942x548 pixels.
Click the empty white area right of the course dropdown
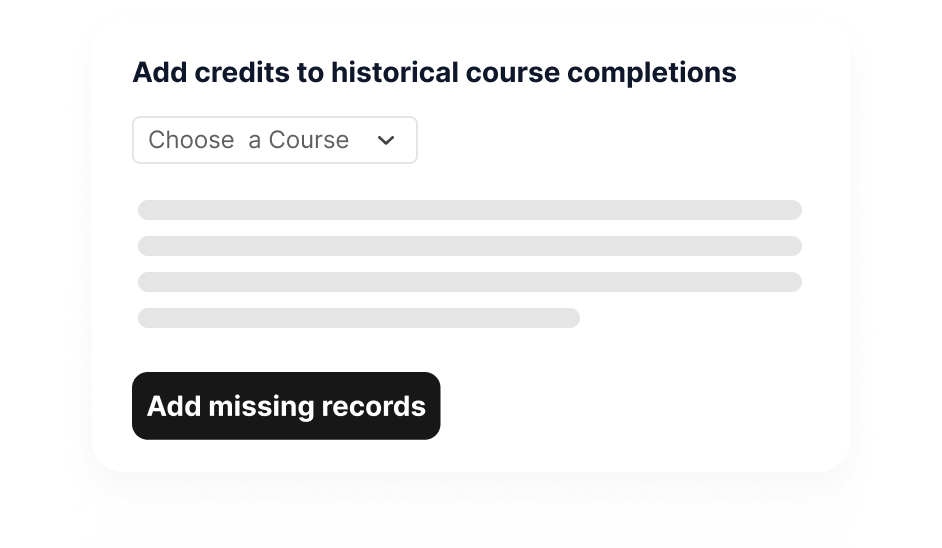coord(620,140)
